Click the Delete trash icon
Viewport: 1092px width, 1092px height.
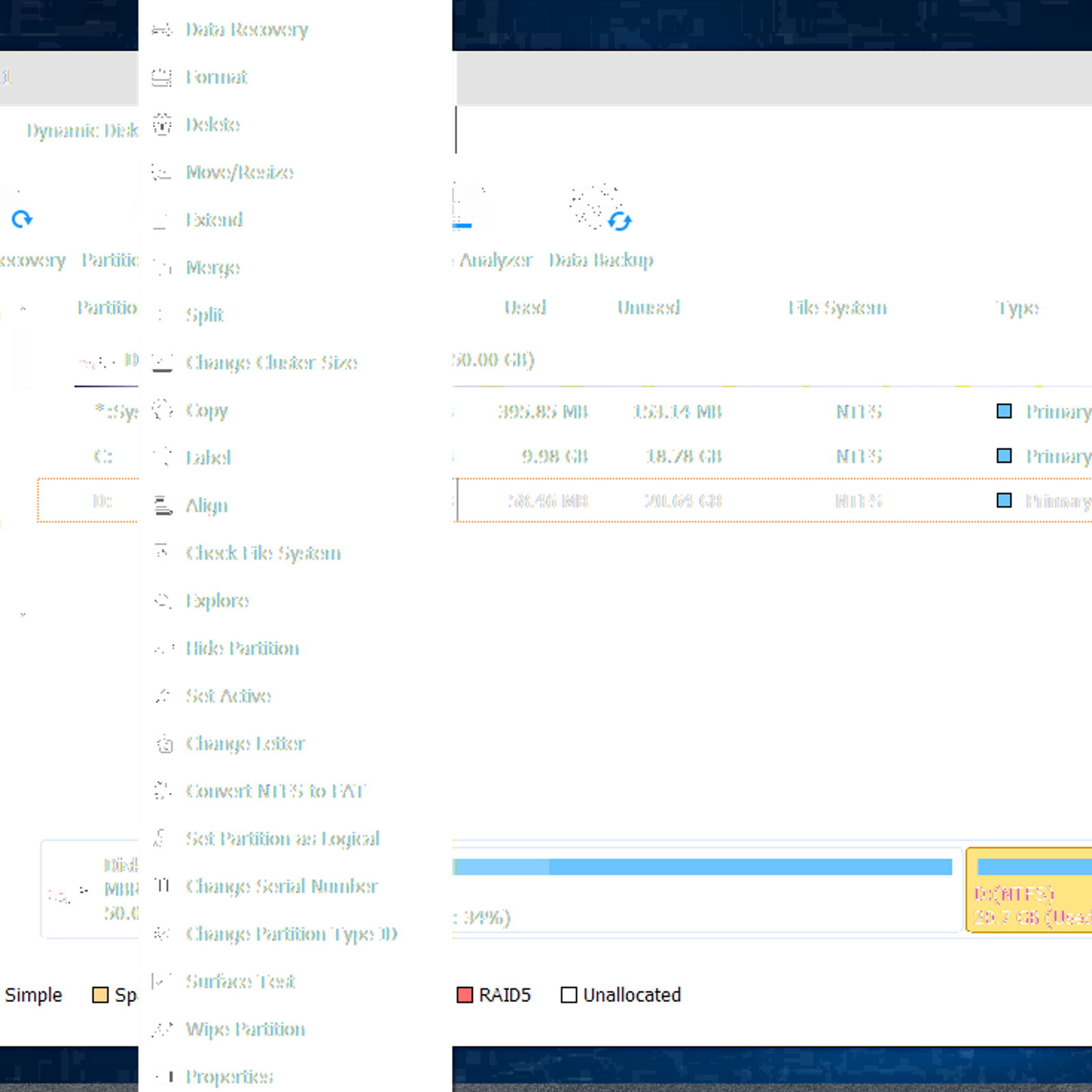(162, 124)
